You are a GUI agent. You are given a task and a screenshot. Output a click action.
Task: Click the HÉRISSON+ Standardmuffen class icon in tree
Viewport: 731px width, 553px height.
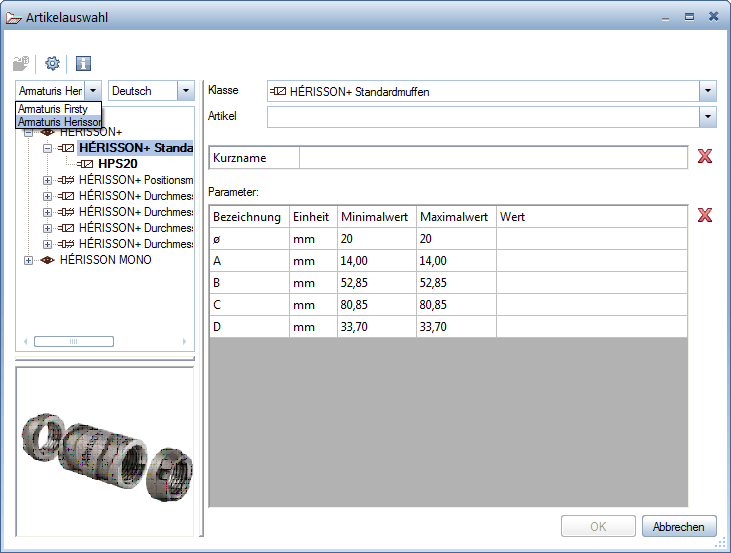pos(66,148)
